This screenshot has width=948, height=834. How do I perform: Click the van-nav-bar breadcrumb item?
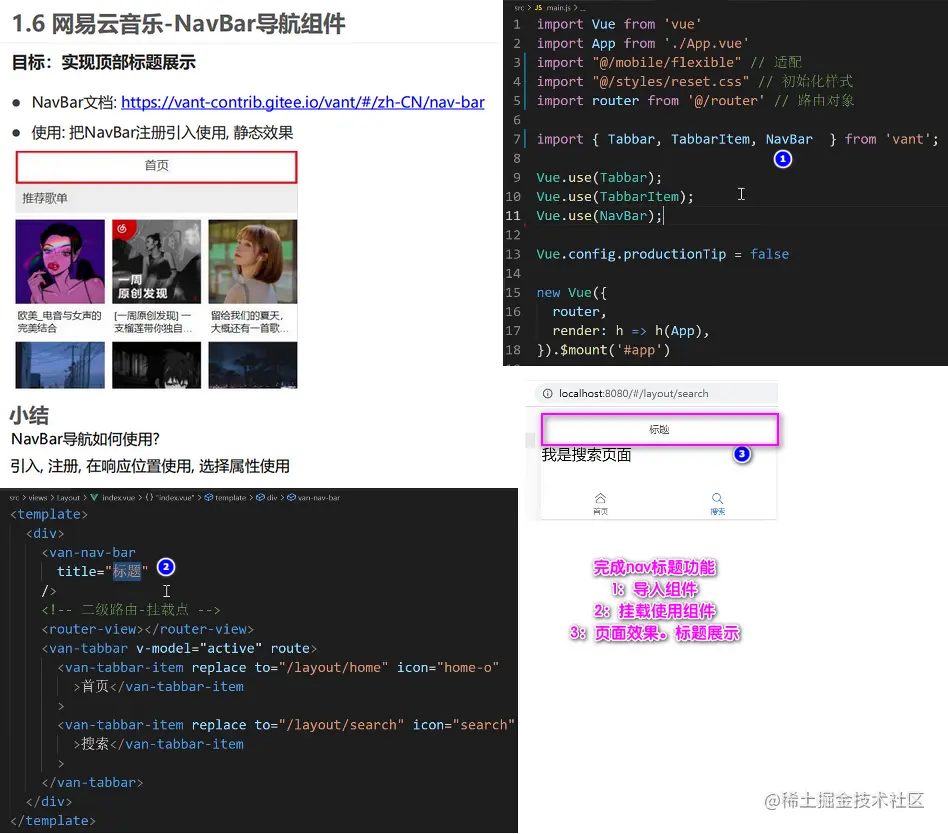319,498
